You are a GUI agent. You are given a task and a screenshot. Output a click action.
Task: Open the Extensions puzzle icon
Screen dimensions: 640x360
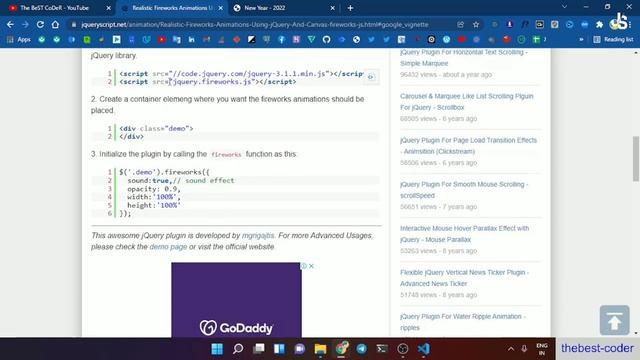(599, 24)
